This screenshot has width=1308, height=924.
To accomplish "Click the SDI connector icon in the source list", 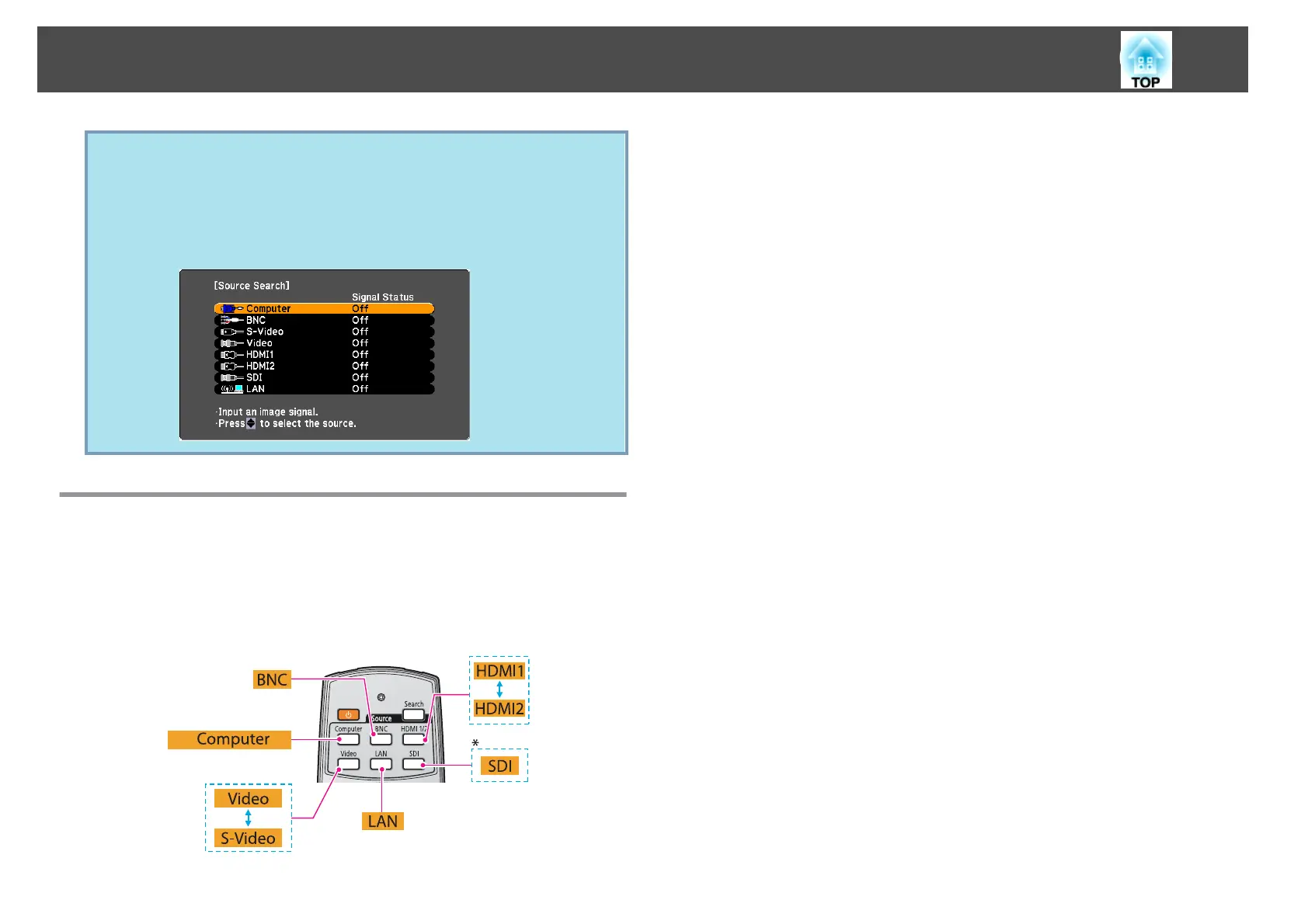I will 231,377.
